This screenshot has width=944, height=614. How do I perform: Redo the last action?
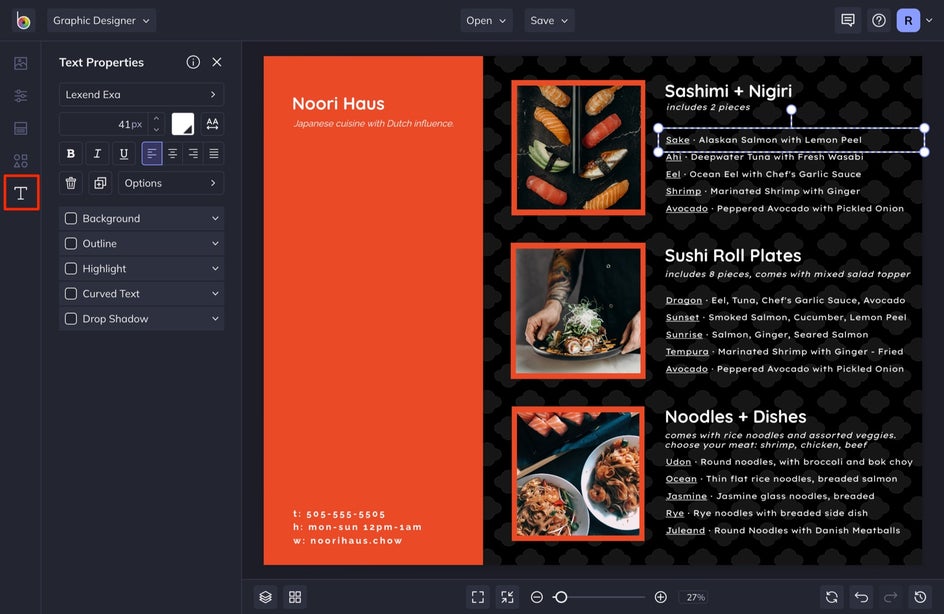pos(890,597)
